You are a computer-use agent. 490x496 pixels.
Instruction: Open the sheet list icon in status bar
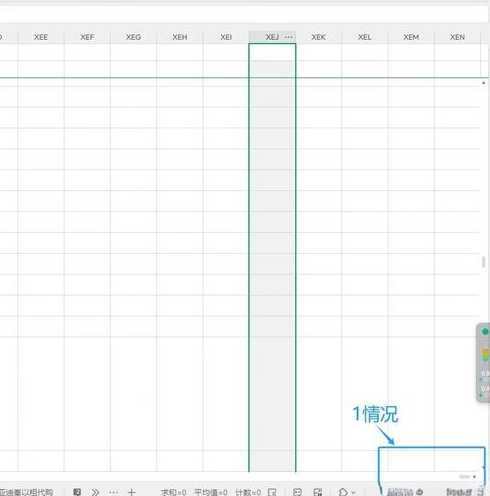(x=77, y=492)
